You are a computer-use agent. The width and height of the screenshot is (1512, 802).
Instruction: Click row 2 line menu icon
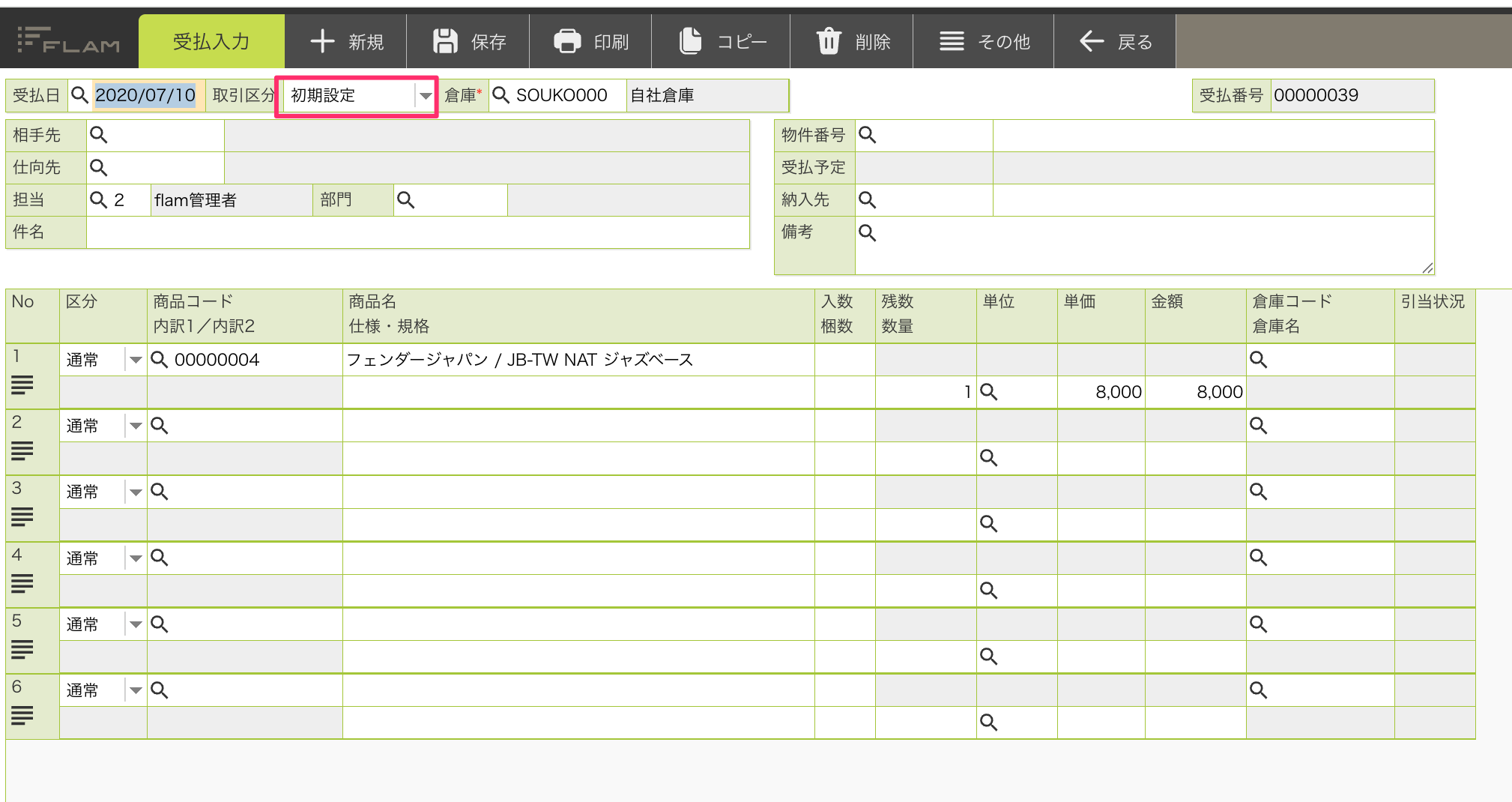[x=22, y=451]
